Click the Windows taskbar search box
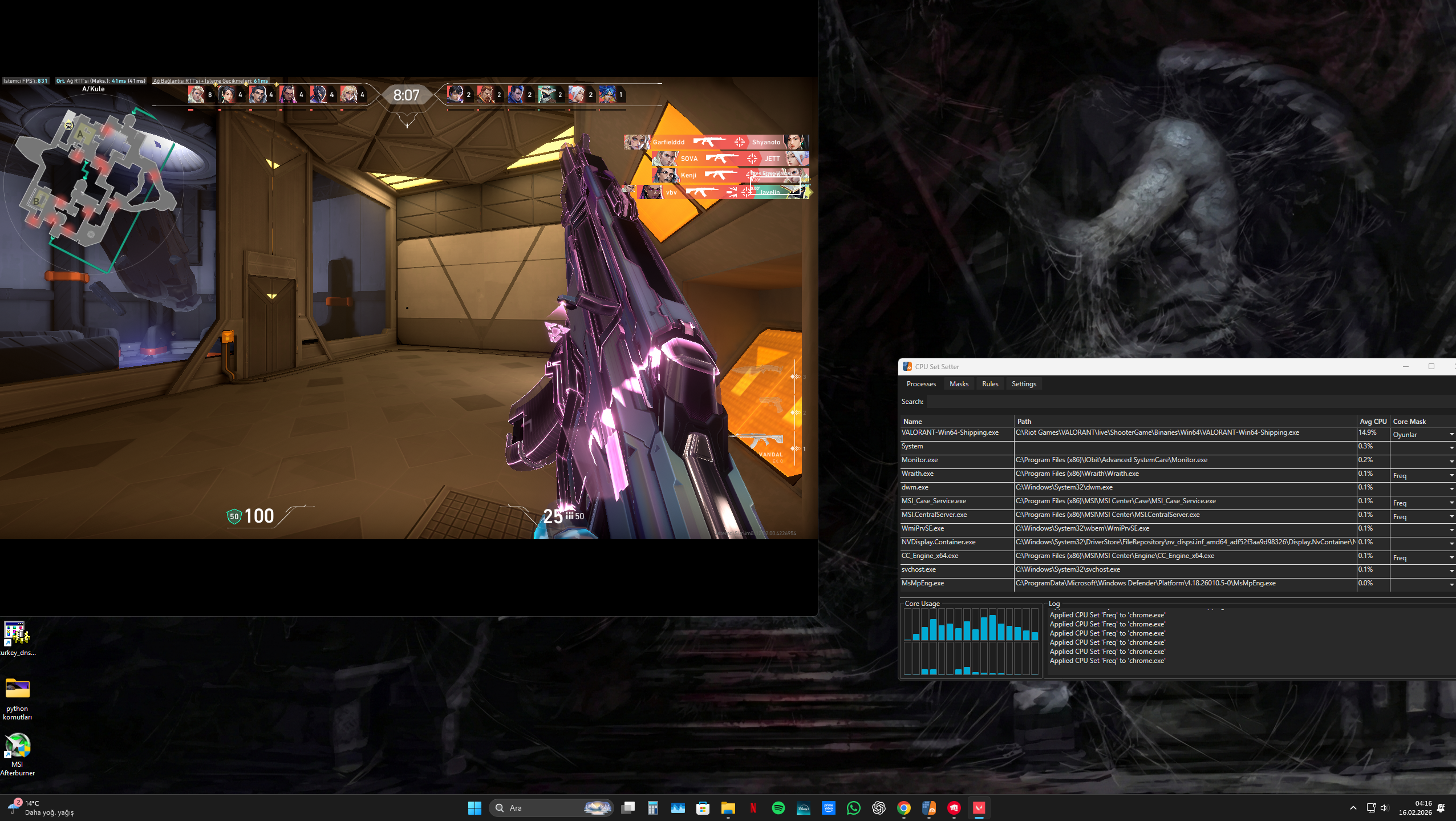This screenshot has height=821, width=1456. click(x=551, y=808)
